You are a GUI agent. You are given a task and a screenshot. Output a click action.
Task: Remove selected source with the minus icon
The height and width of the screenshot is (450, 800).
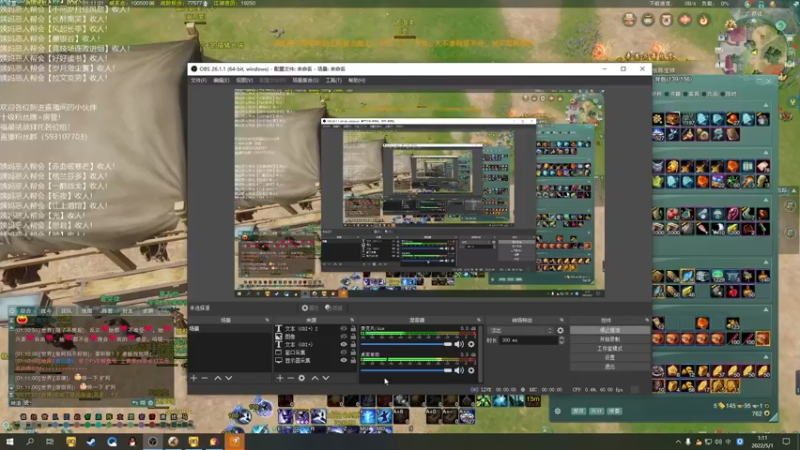[x=290, y=378]
